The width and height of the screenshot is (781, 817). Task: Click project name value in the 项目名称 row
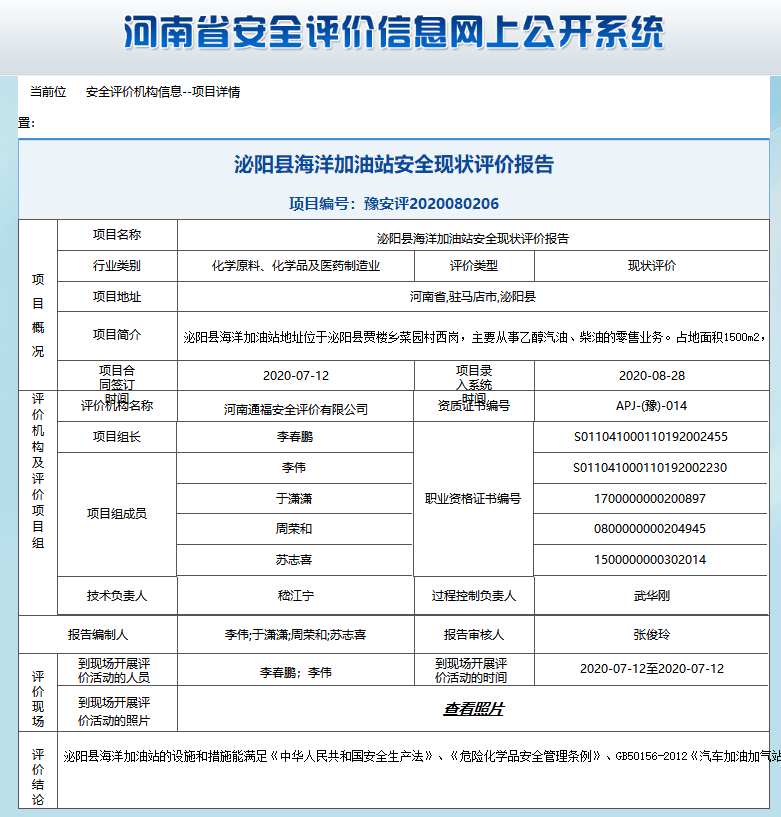tap(473, 239)
